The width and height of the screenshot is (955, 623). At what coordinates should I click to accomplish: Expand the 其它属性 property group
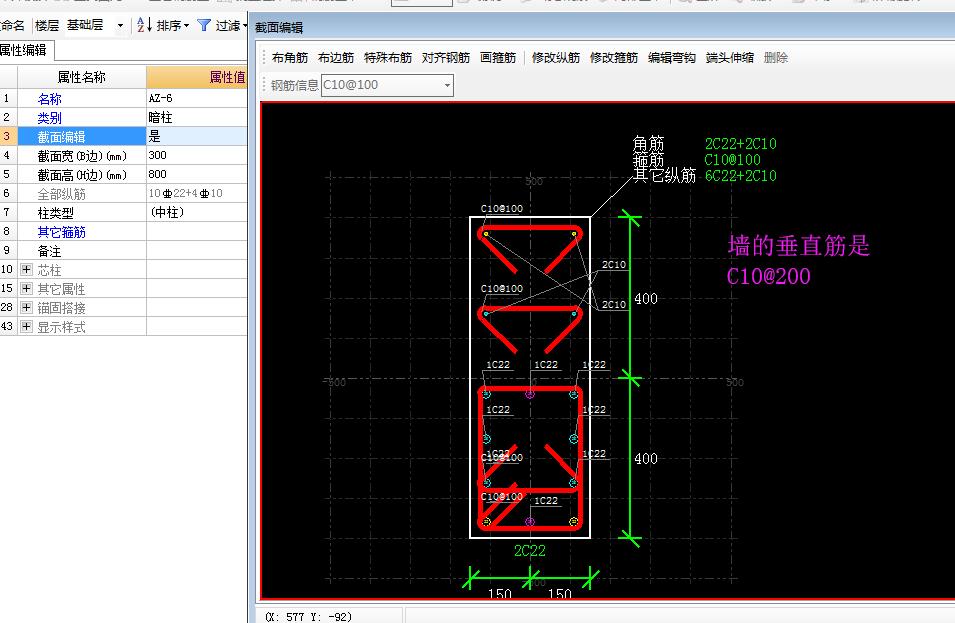[x=26, y=288]
